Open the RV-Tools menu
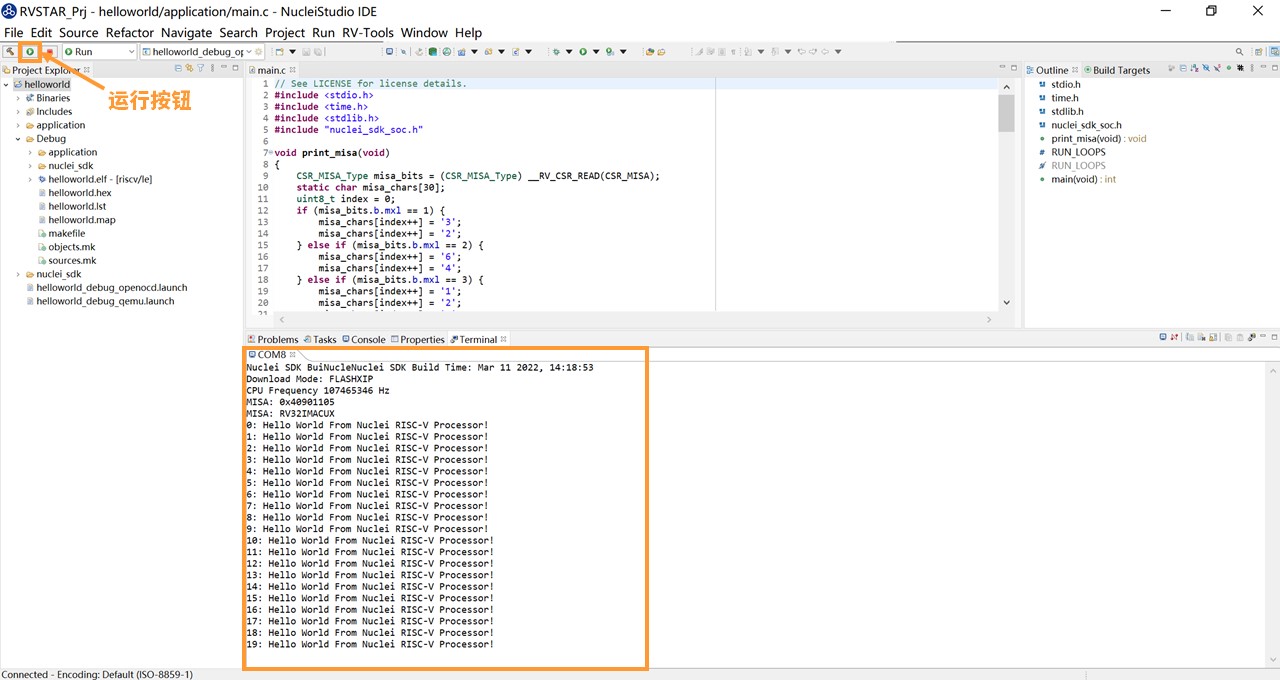The width and height of the screenshot is (1280, 680). pos(369,32)
